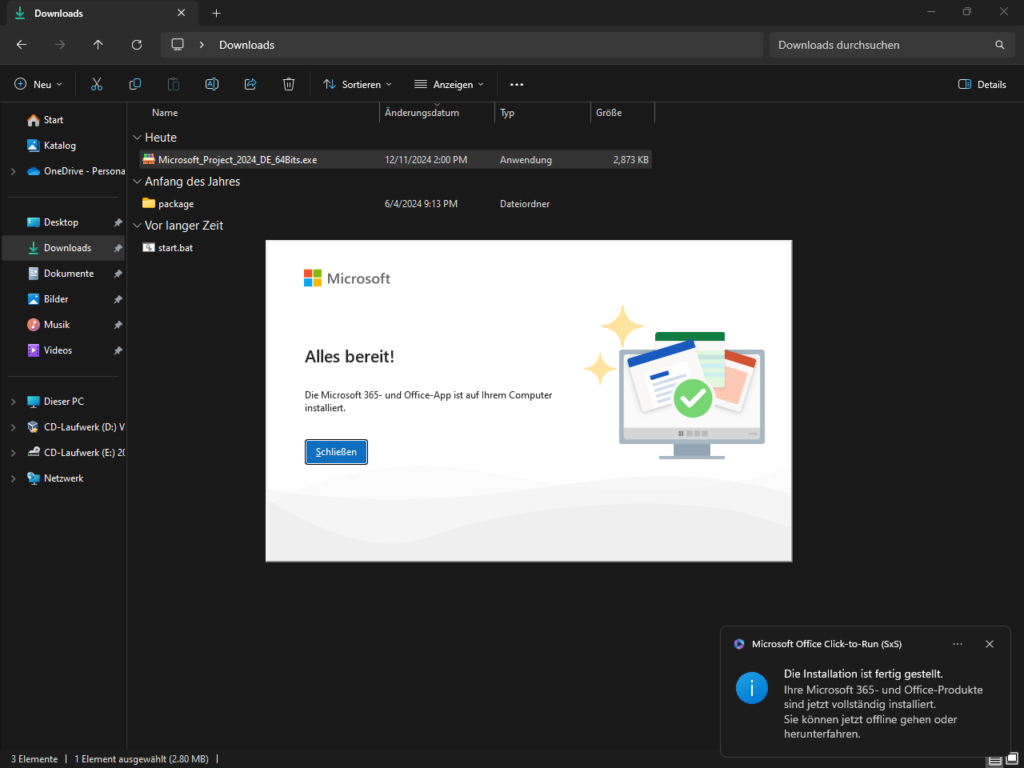This screenshot has height=768, width=1024.
Task: Refresh the current folder view
Action: [x=136, y=45]
